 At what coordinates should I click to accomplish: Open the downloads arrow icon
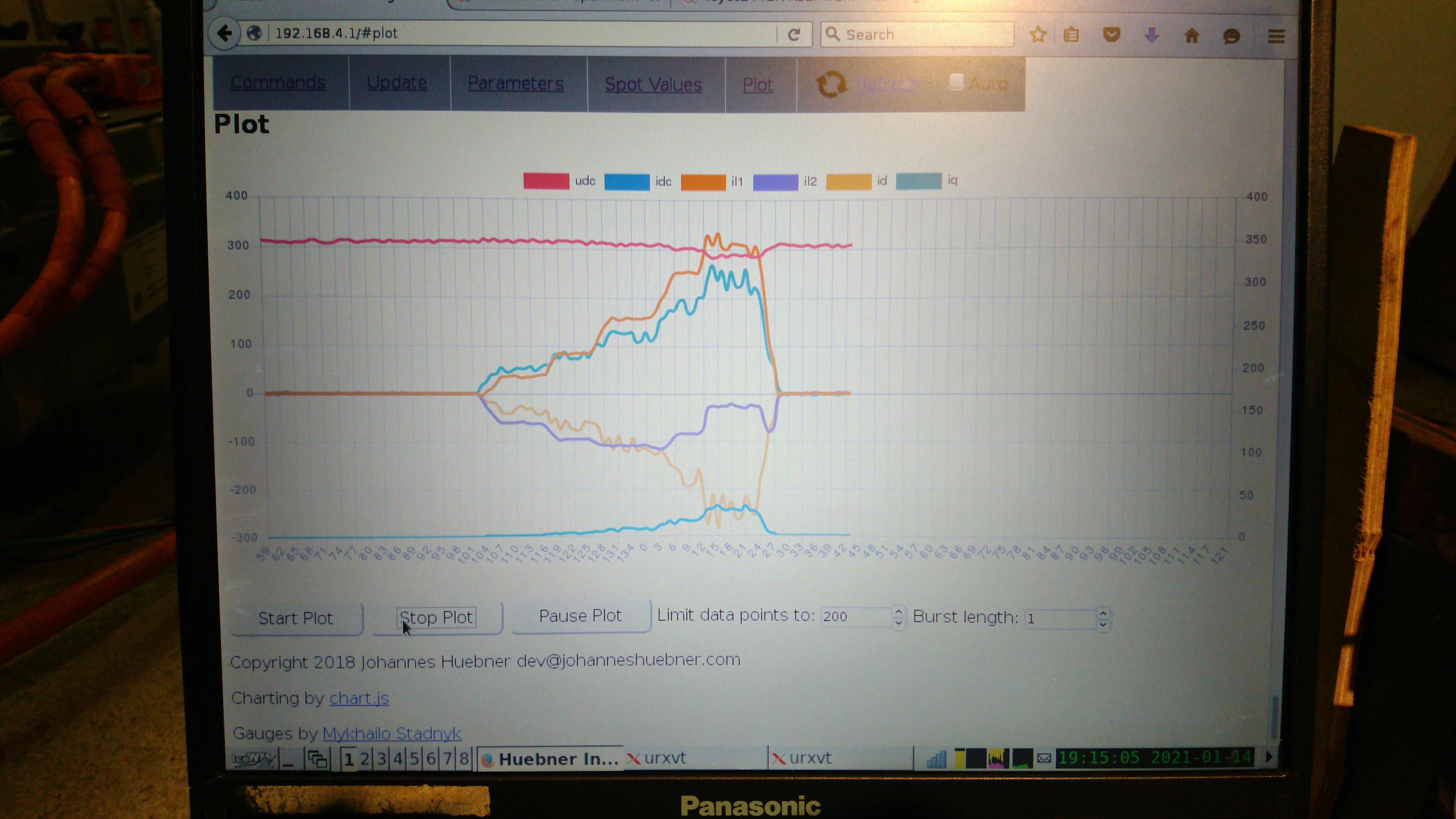click(x=1151, y=36)
